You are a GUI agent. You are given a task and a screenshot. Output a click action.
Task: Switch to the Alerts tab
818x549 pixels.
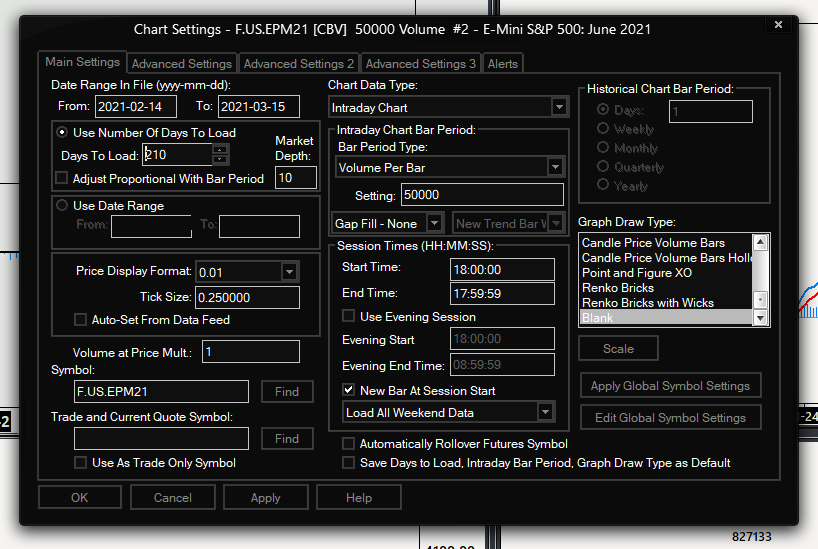point(502,64)
